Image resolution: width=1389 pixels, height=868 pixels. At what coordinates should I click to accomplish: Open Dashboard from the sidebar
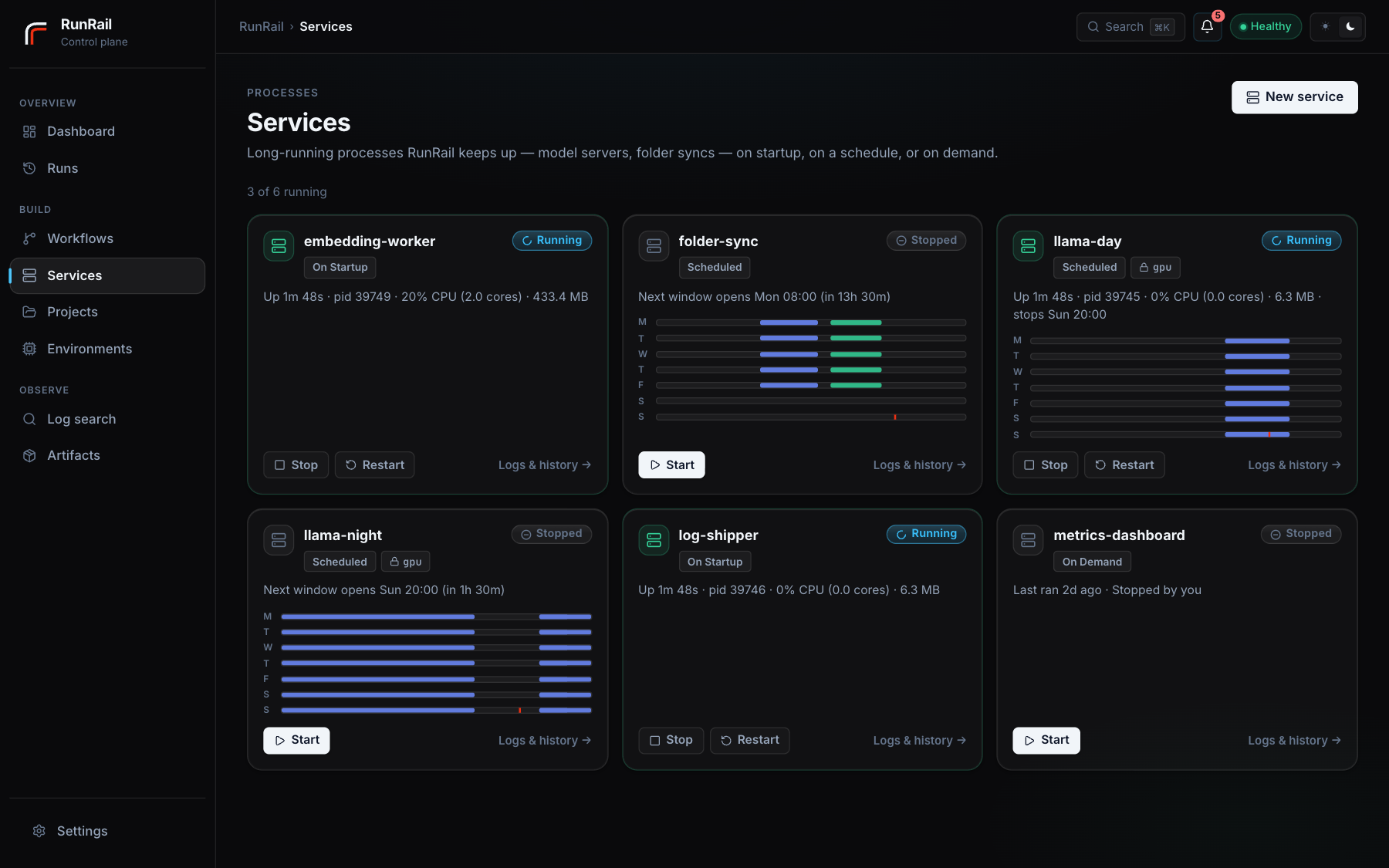107,132
